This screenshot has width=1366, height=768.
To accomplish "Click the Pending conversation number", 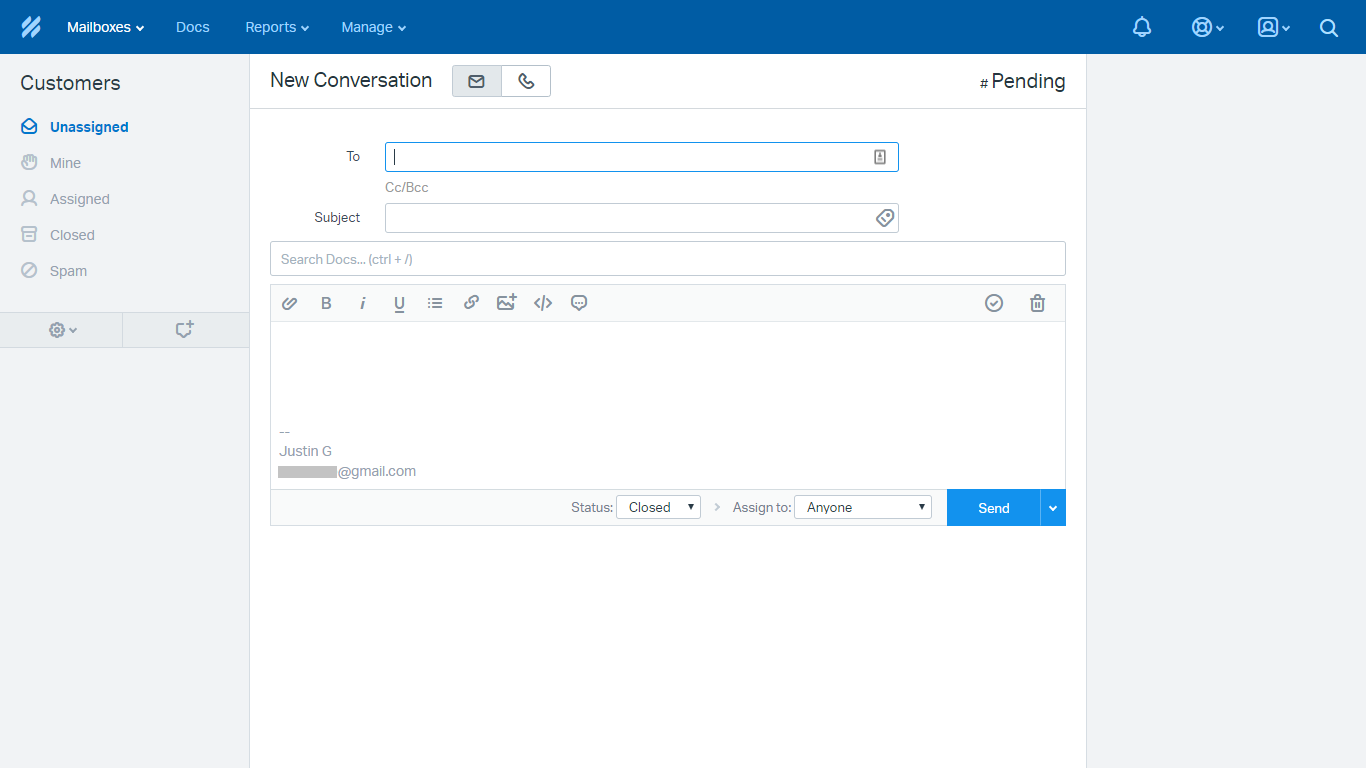I will click(1022, 82).
